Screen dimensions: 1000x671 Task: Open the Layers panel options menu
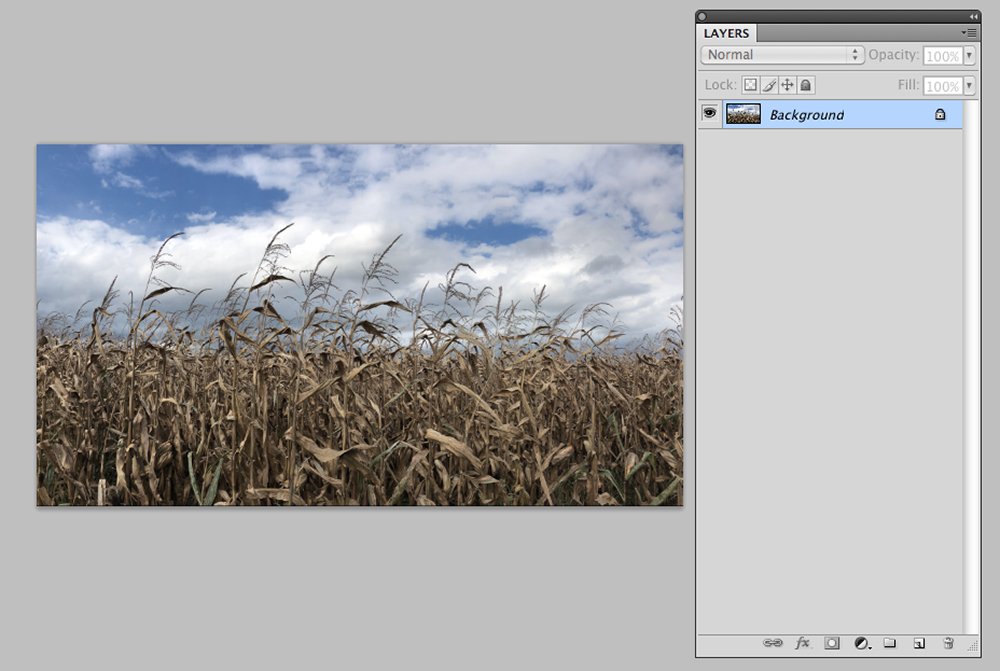(x=969, y=33)
